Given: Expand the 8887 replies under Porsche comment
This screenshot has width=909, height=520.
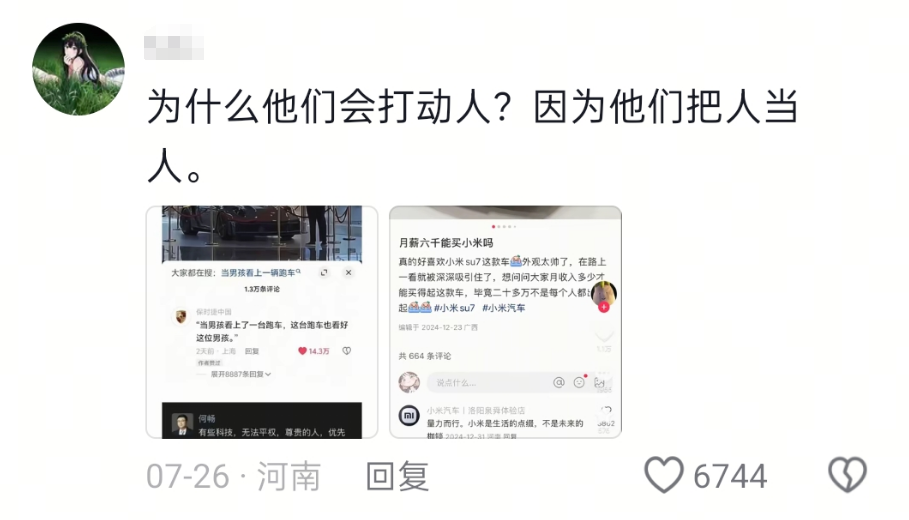Looking at the screenshot, I should 241,374.
